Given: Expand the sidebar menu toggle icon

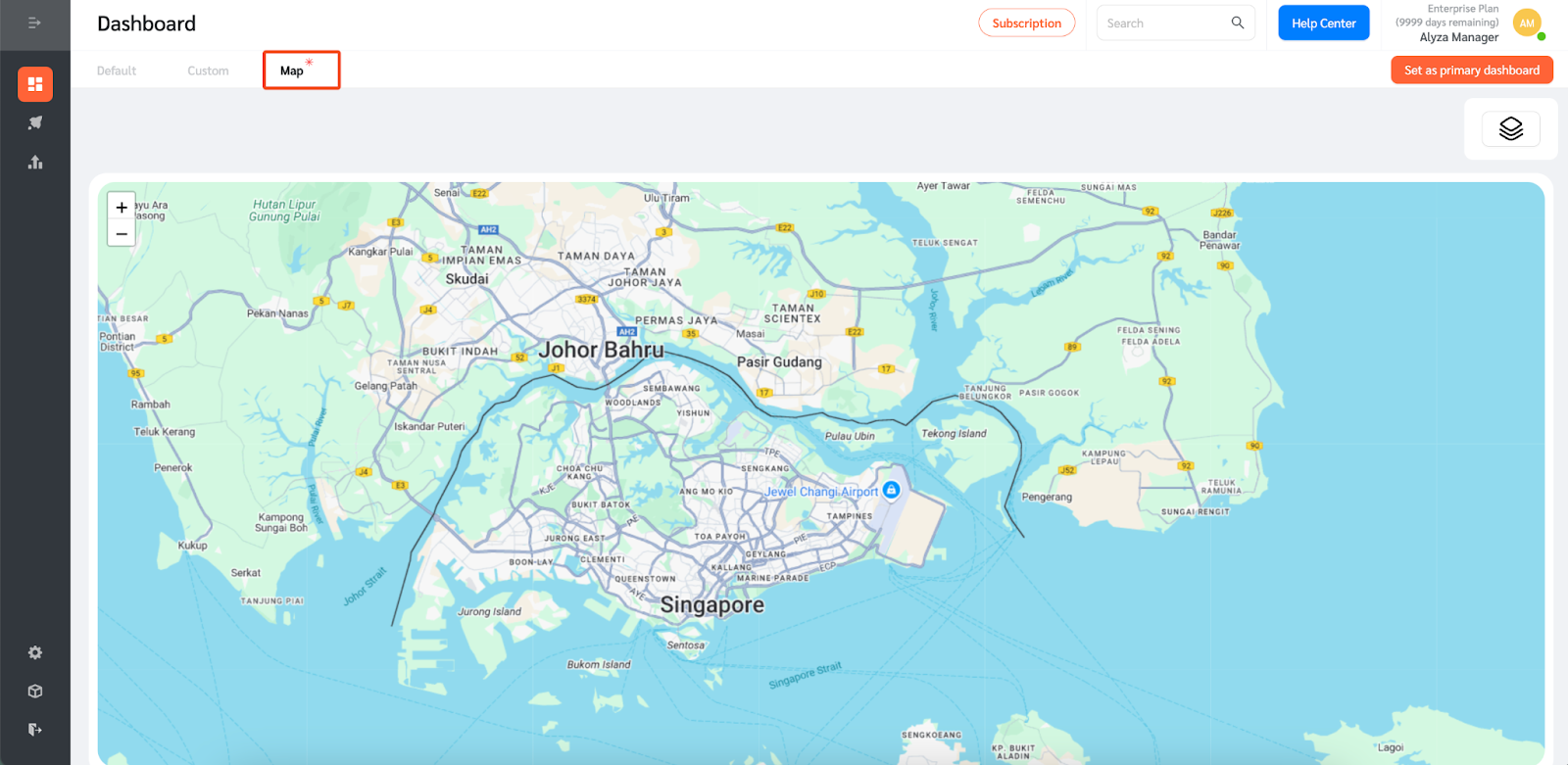Looking at the screenshot, I should point(34,23).
